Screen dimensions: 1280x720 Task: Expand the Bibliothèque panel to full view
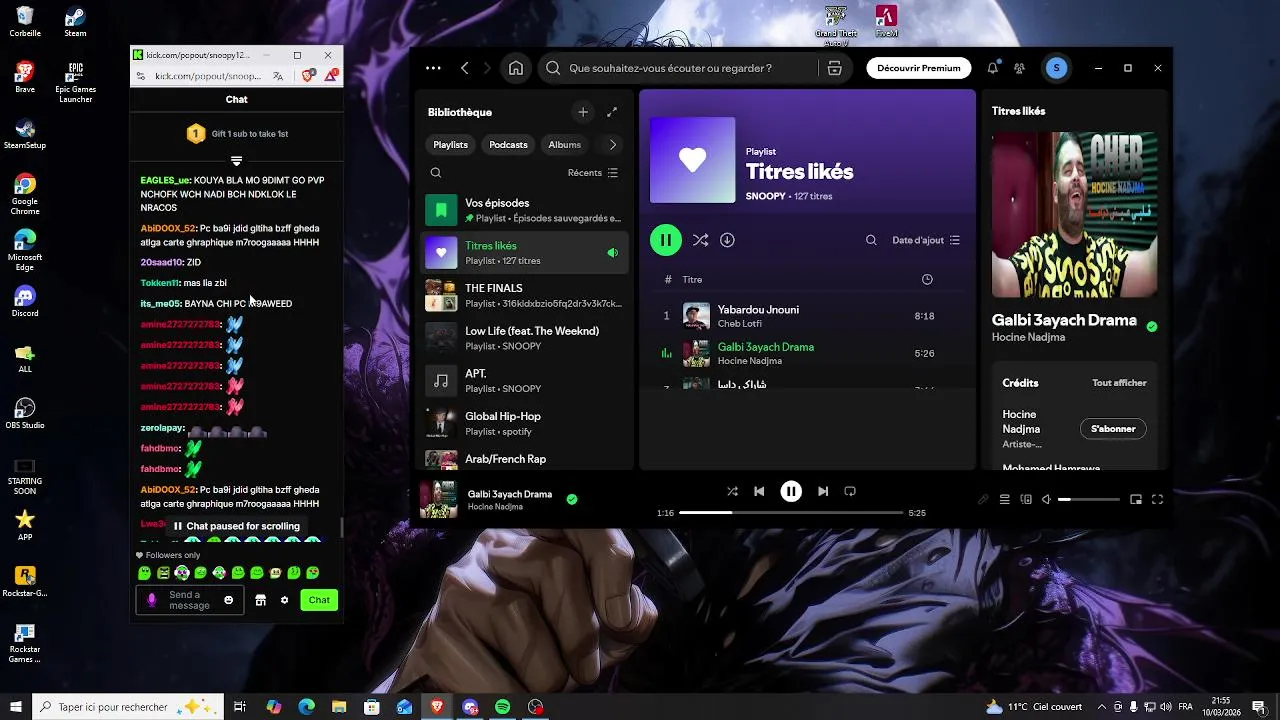tap(612, 112)
